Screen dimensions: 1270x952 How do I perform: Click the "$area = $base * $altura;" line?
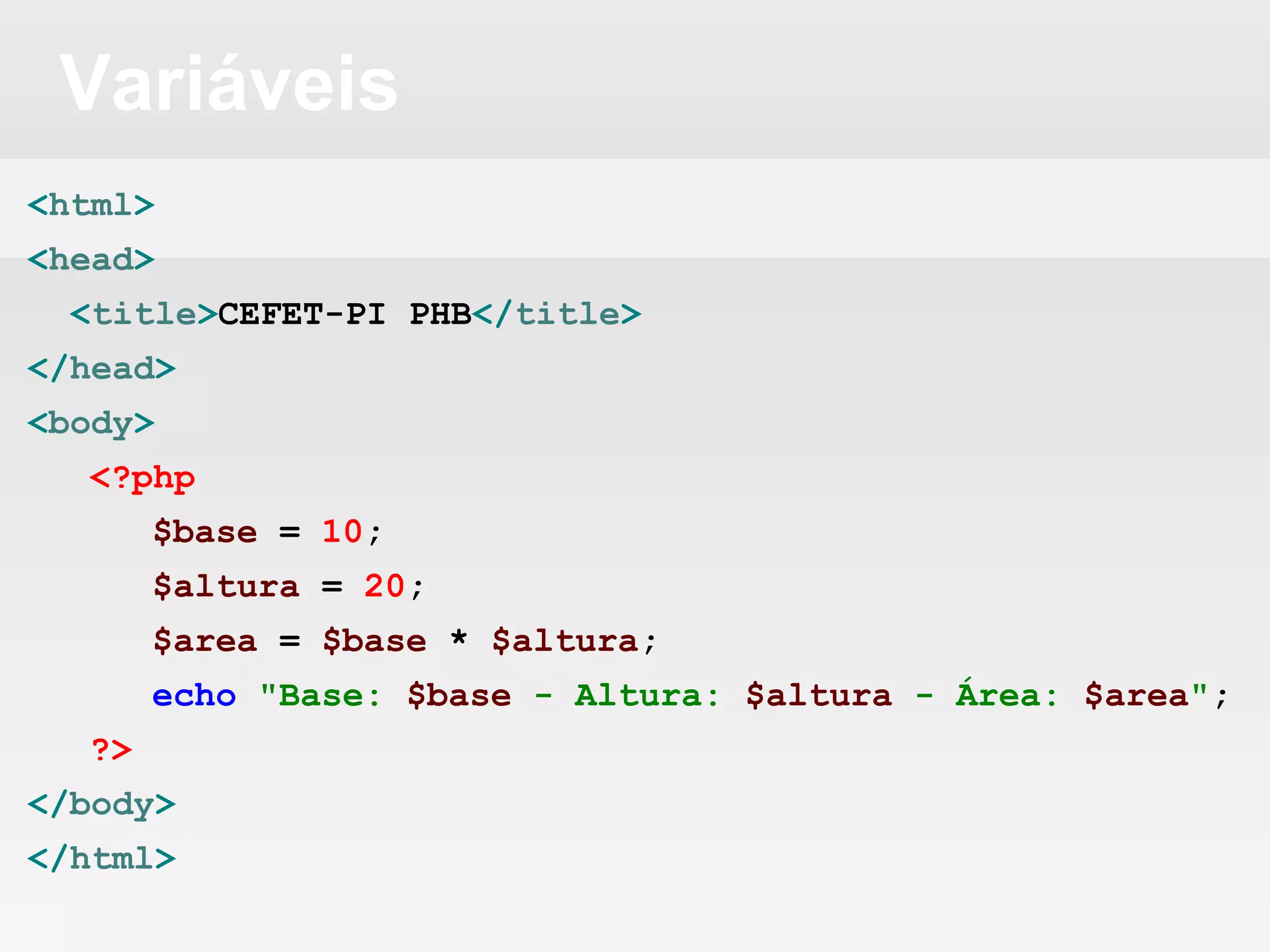click(404, 641)
